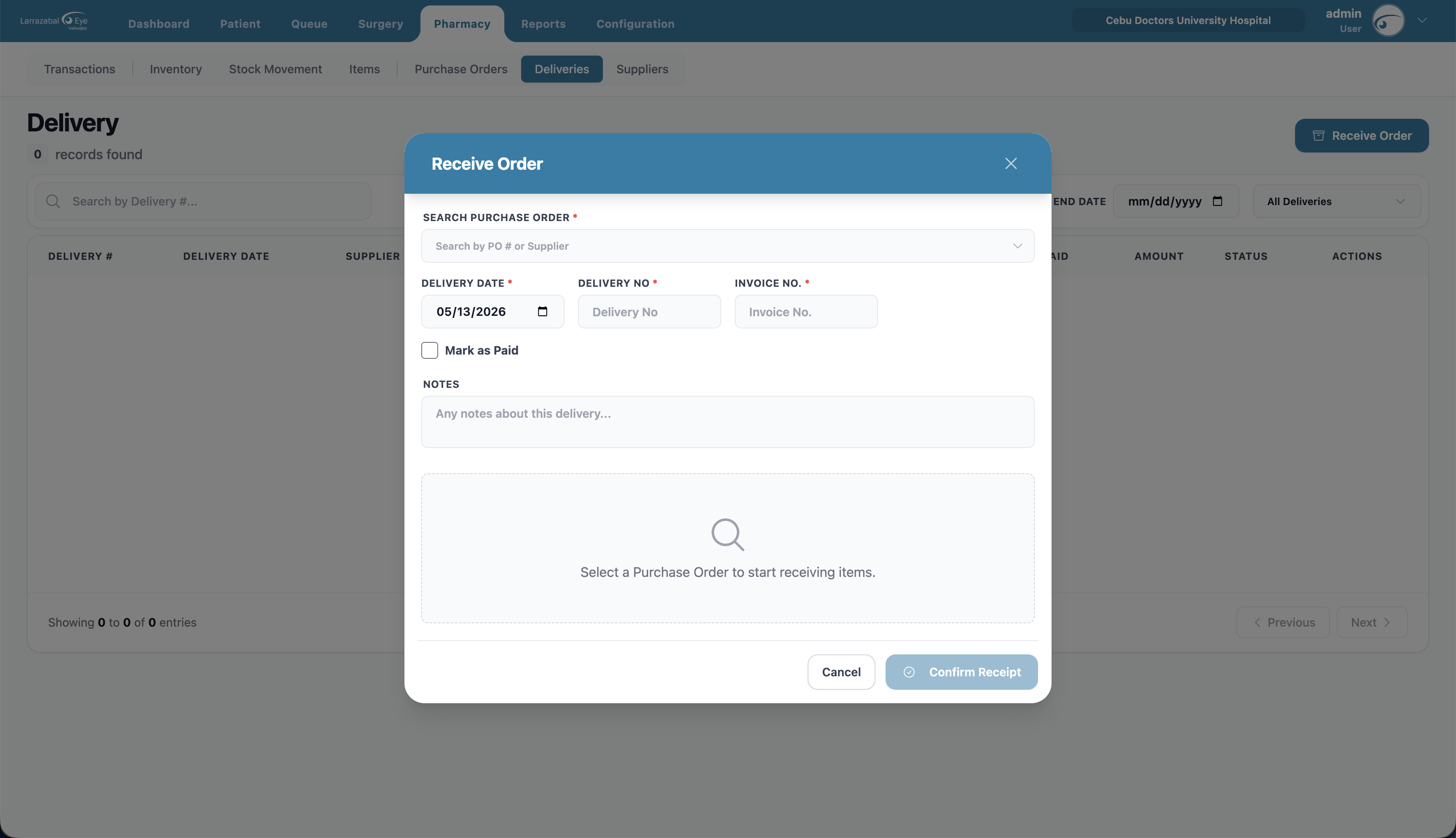Toggle the Mark as Paid checkbox
The width and height of the screenshot is (1456, 838).
point(429,350)
